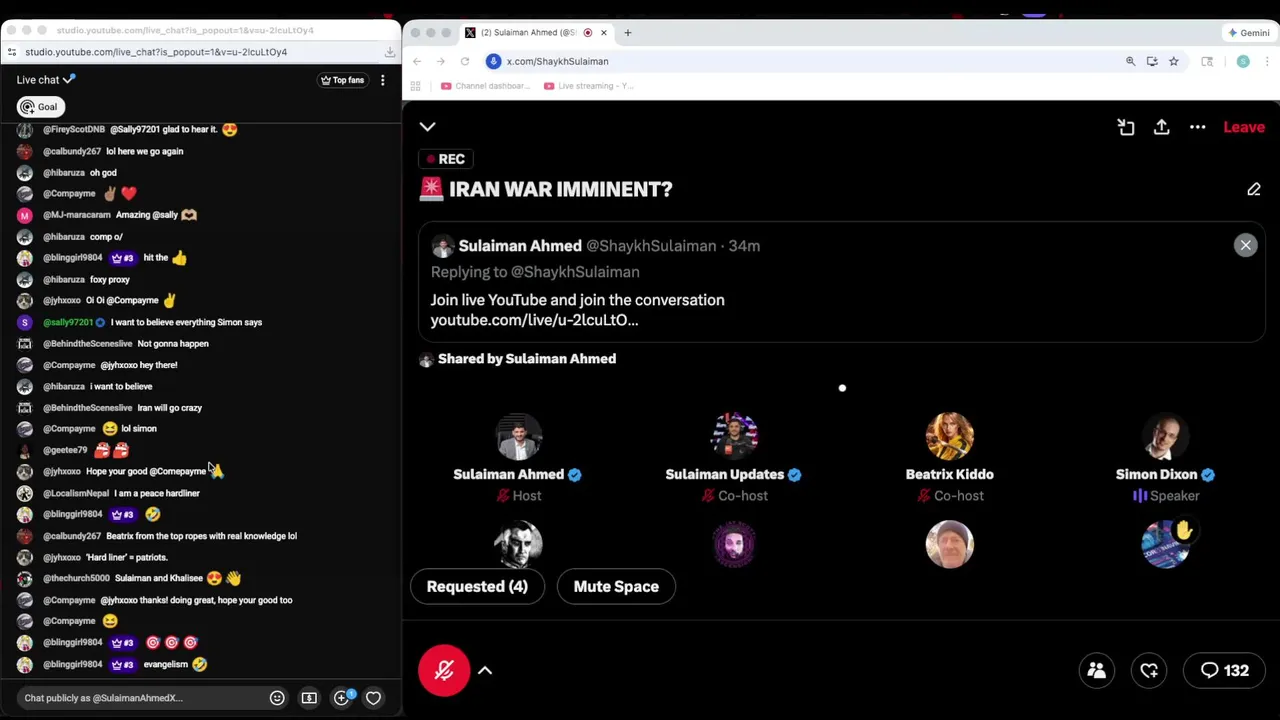Go back in the X browser window
The height and width of the screenshot is (720, 1280).
(417, 61)
